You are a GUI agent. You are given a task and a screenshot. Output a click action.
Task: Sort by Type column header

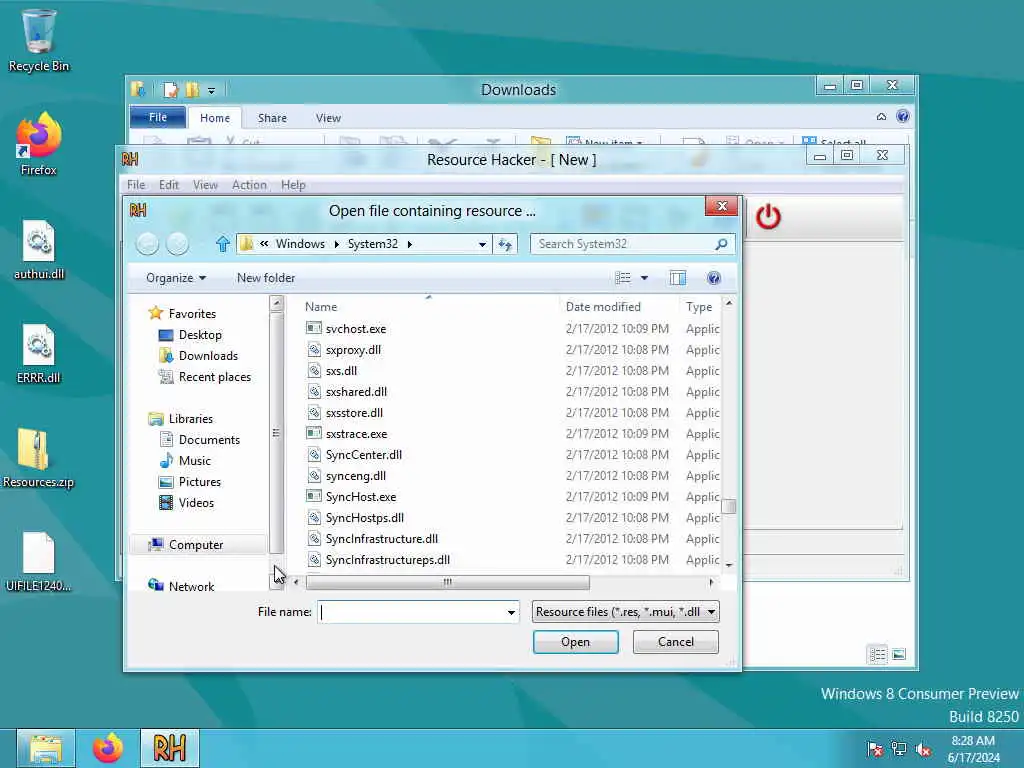[x=699, y=307]
